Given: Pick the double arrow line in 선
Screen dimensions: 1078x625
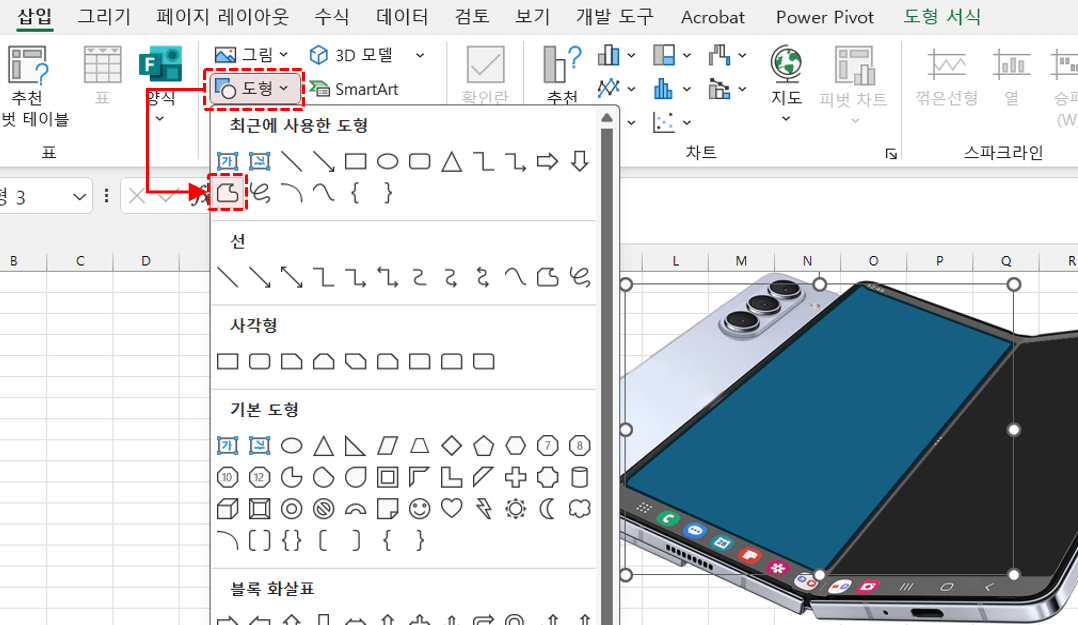Looking at the screenshot, I should 292,277.
